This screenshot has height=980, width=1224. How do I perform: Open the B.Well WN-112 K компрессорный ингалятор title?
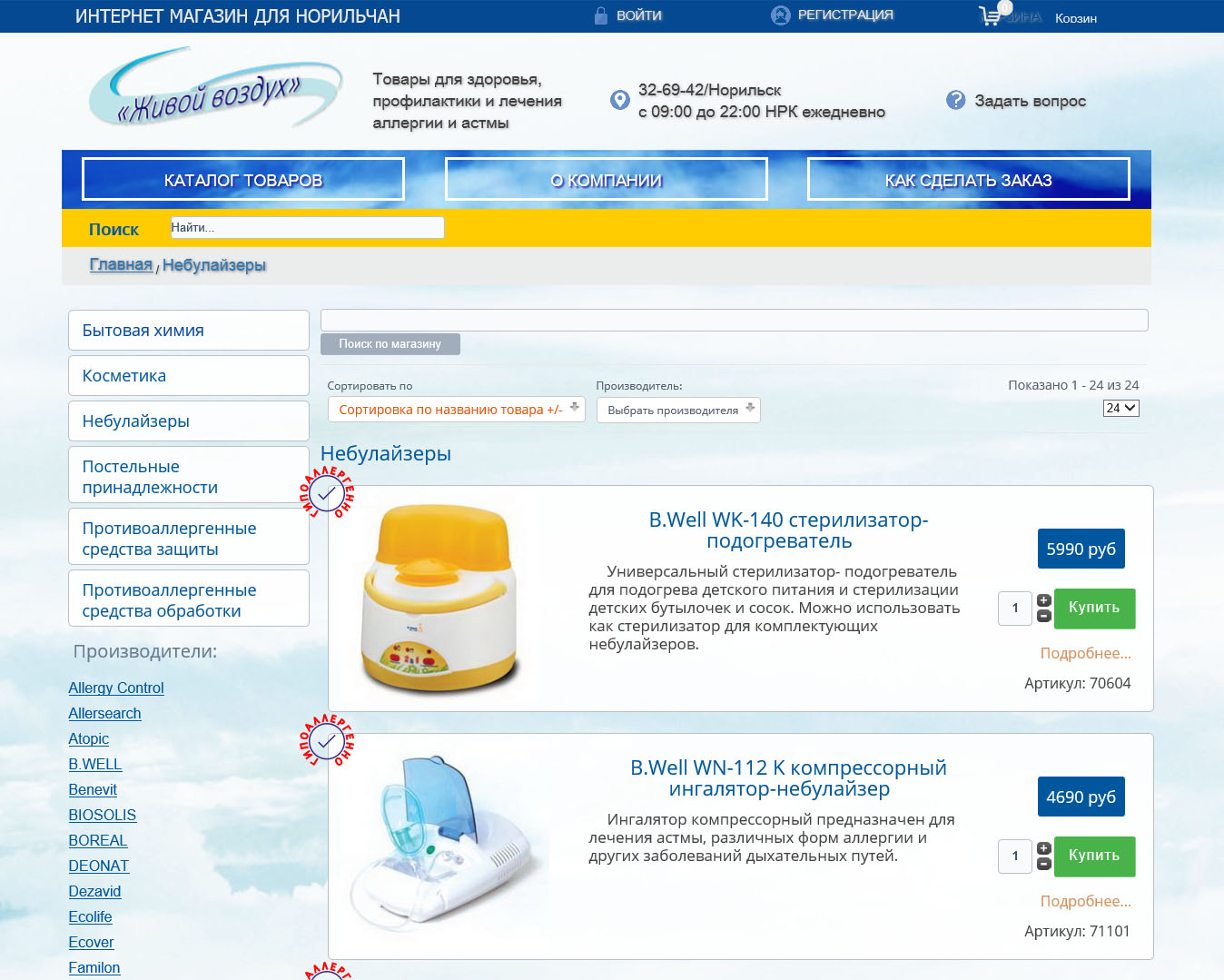click(788, 778)
